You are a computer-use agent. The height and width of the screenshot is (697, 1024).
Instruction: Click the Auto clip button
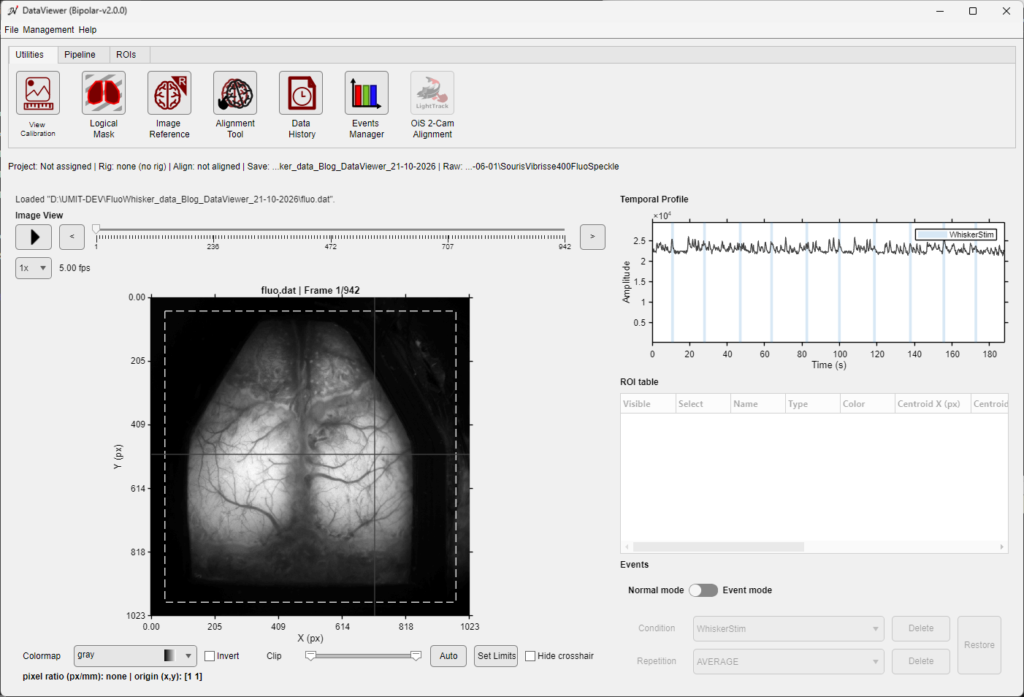coord(448,656)
